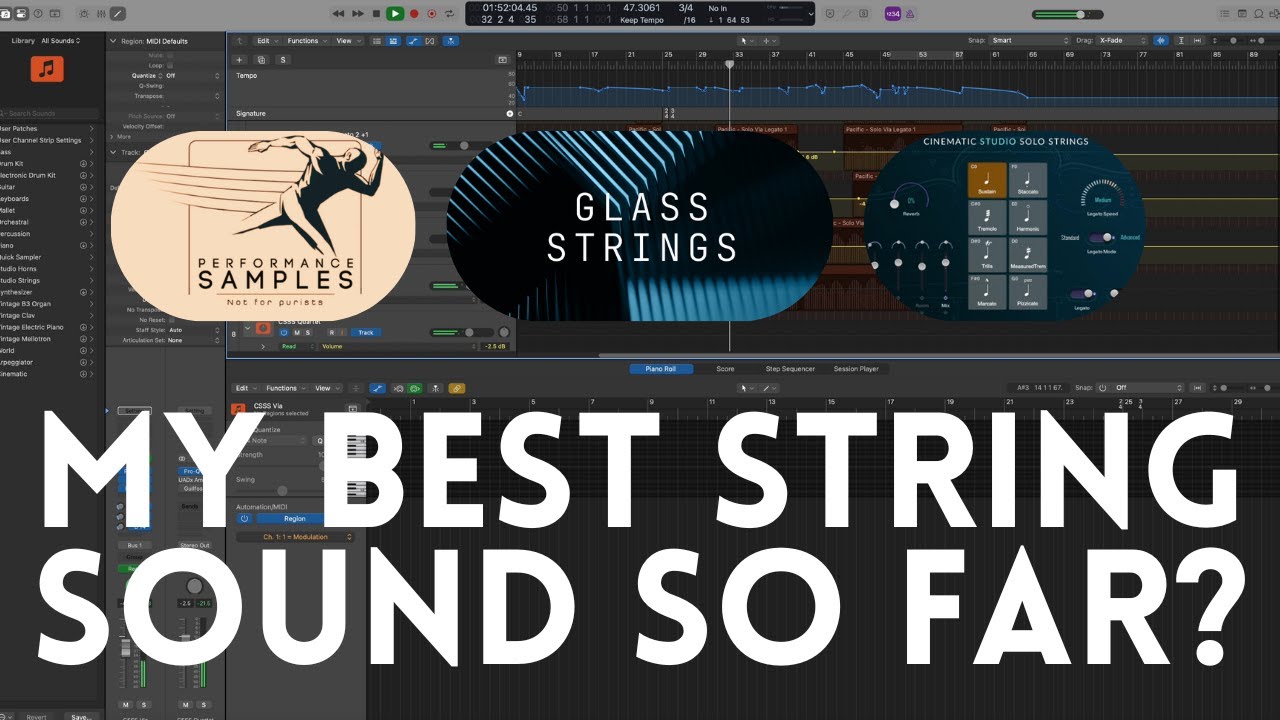Open the Inspector from the control bar

[19, 14]
